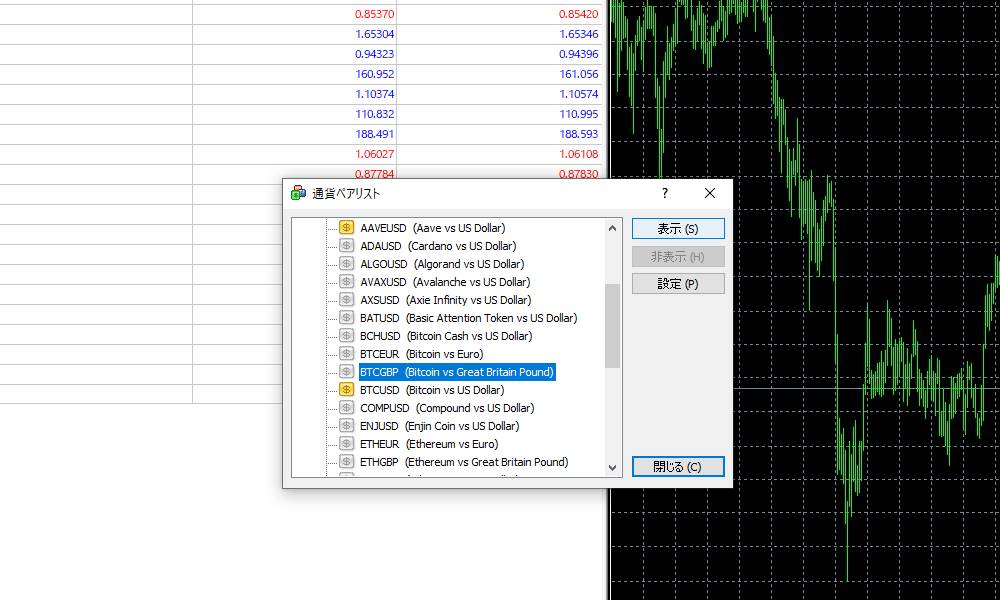Viewport: 1000px width, 600px height.
Task: Toggle the AVAXUSD visibility coin icon
Action: click(346, 281)
